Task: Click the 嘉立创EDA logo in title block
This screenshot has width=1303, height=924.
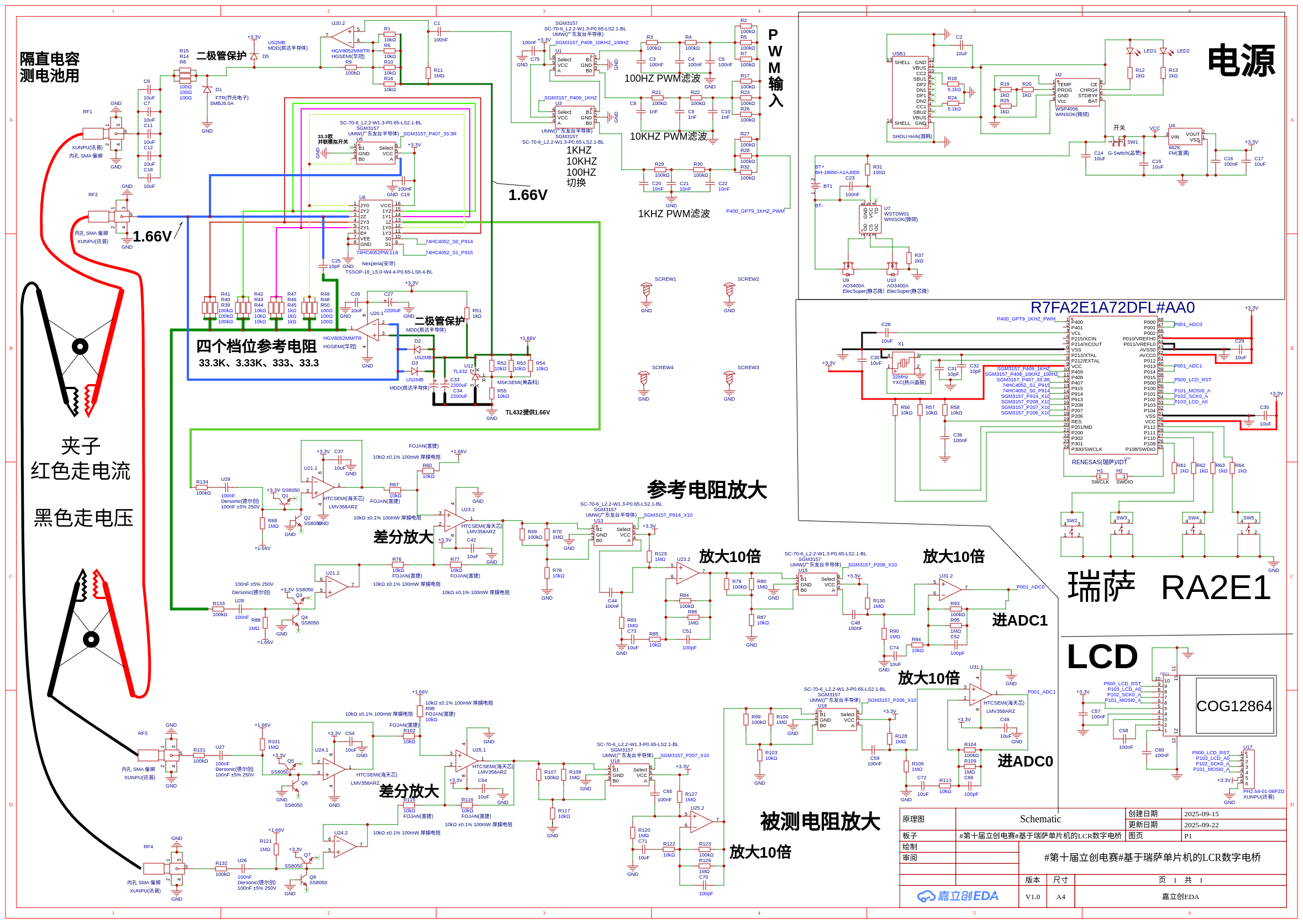Action: click(x=958, y=897)
